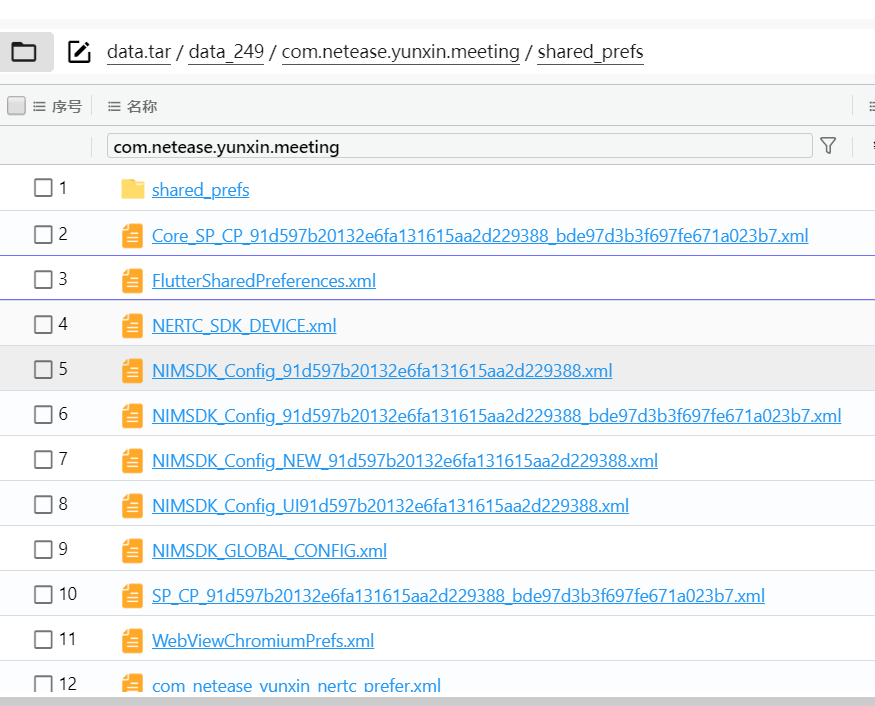Click the 序号 column header

coord(67,106)
